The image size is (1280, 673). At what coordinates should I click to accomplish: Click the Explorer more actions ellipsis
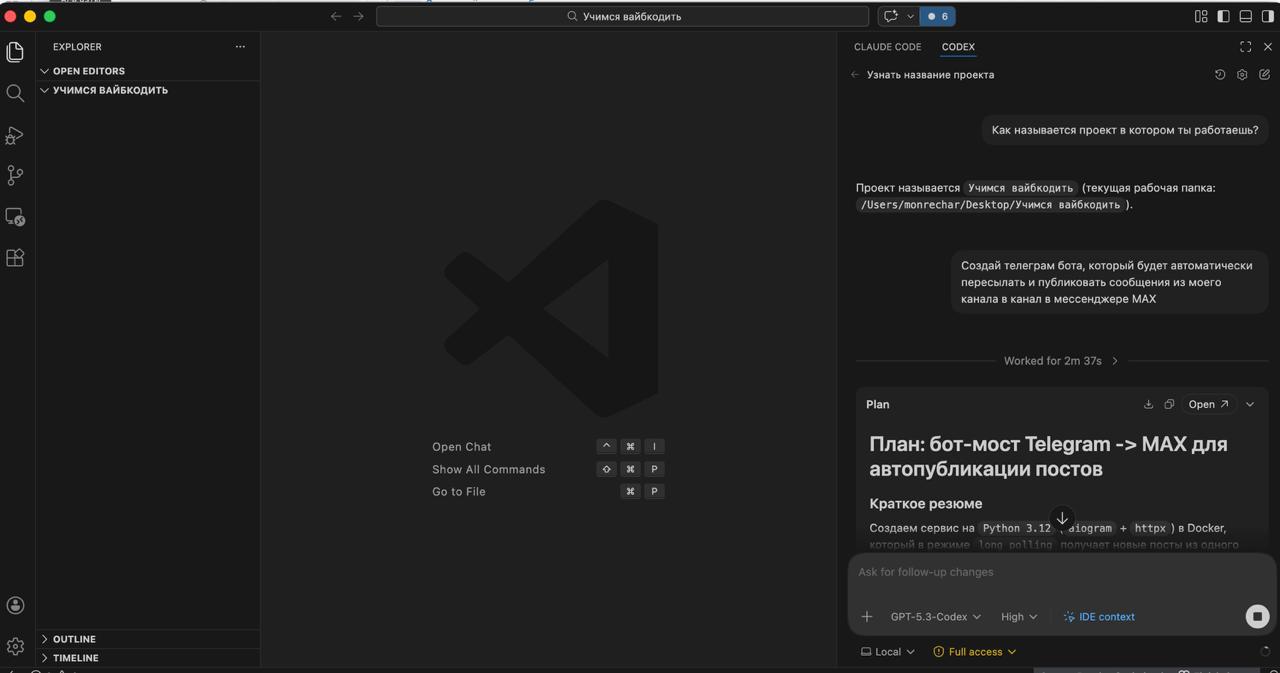(x=240, y=47)
